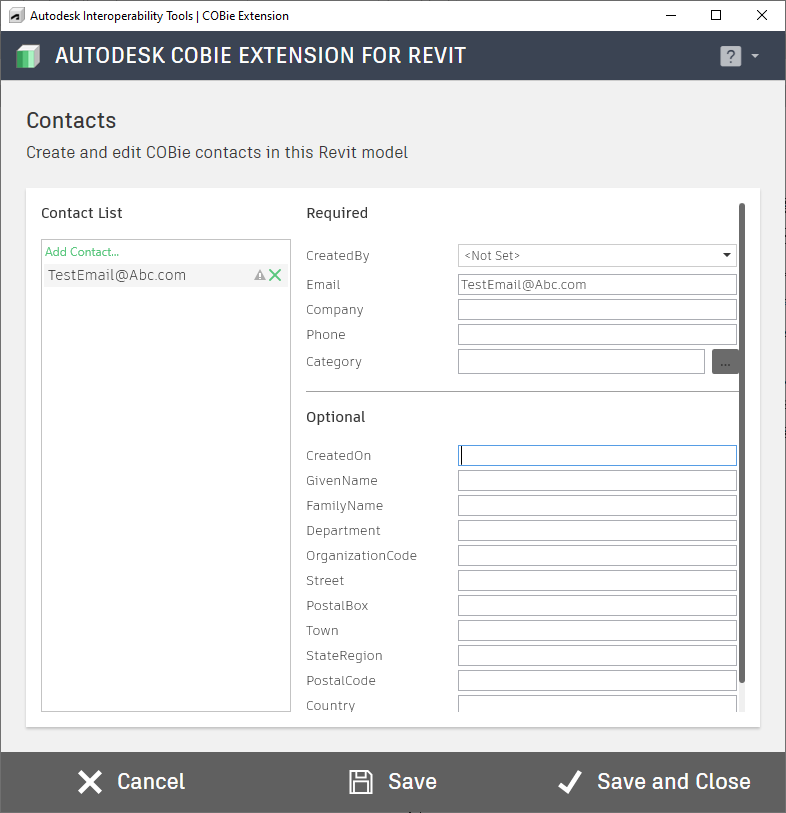Click the Save and Close checkmark icon

tap(570, 782)
